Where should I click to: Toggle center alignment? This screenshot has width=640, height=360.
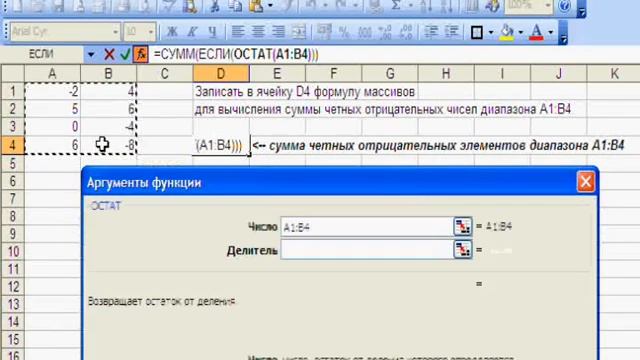click(258, 31)
